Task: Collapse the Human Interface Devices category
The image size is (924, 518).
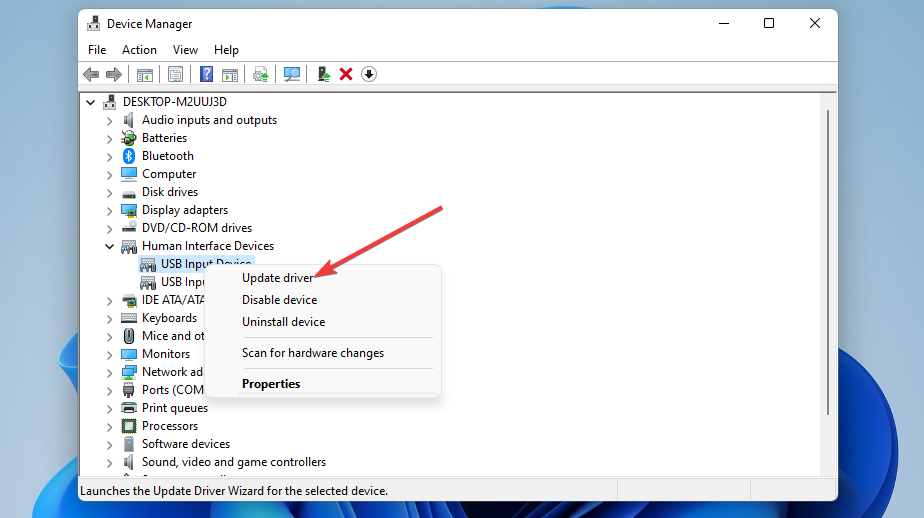Action: [110, 246]
